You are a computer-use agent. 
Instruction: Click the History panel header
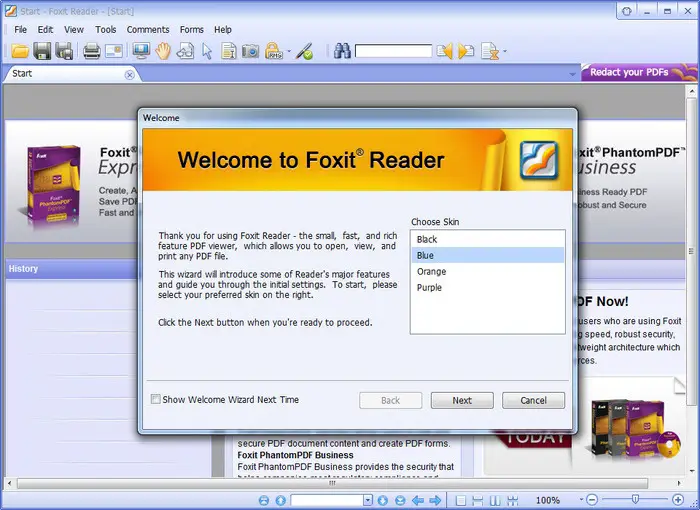point(71,269)
